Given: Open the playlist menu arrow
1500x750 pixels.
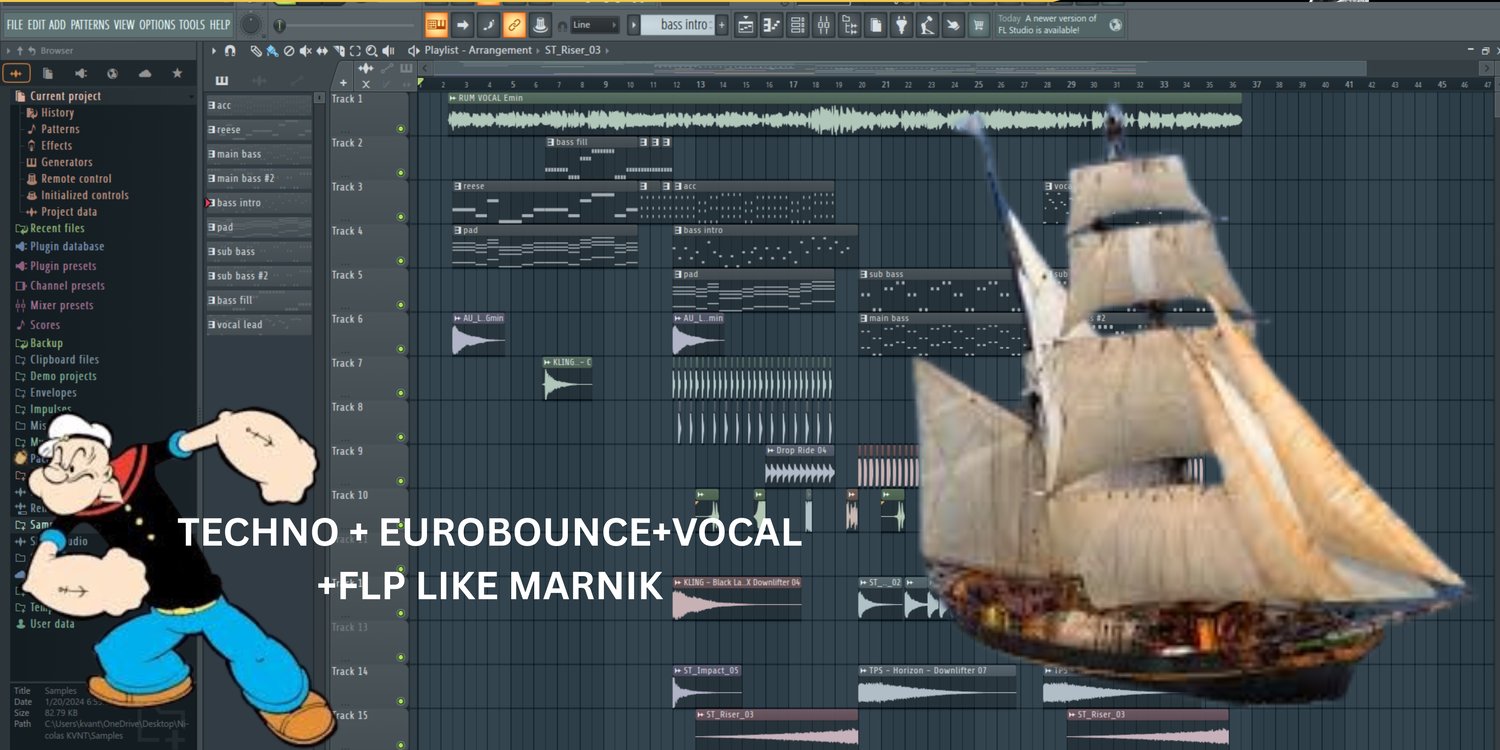Looking at the screenshot, I should 214,50.
